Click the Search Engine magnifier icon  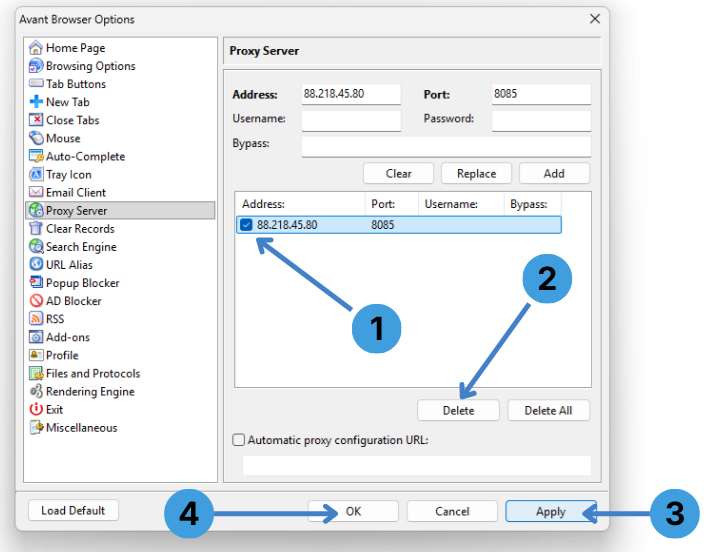click(36, 247)
